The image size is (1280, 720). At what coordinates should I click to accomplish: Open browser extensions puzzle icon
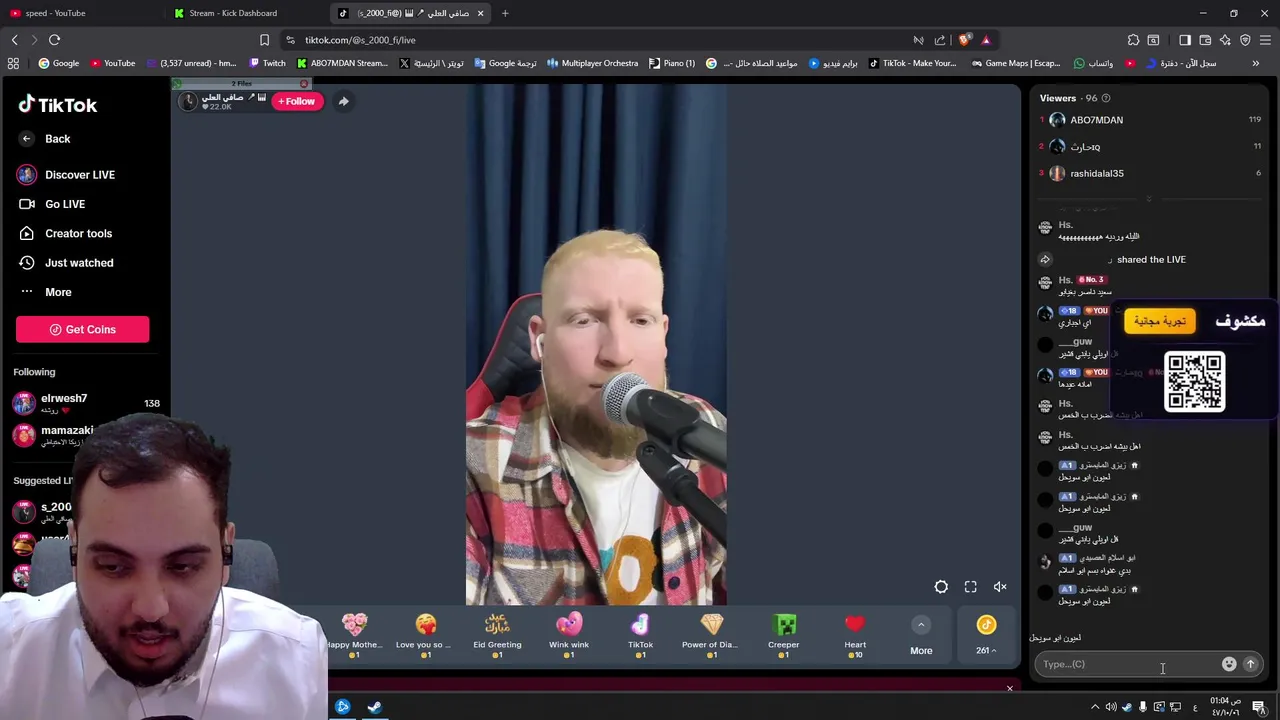[x=1133, y=40]
